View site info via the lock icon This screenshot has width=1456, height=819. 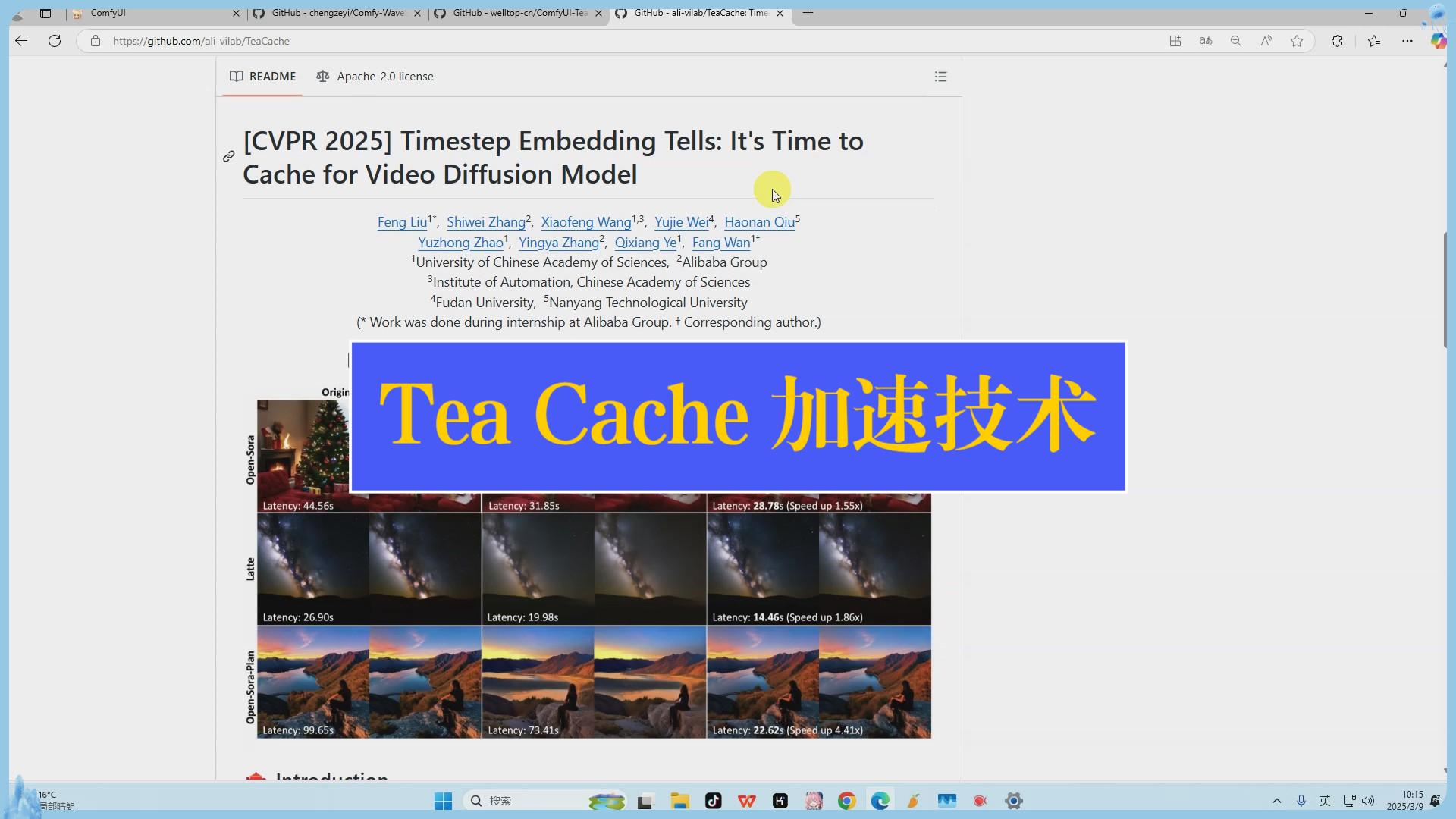(95, 41)
